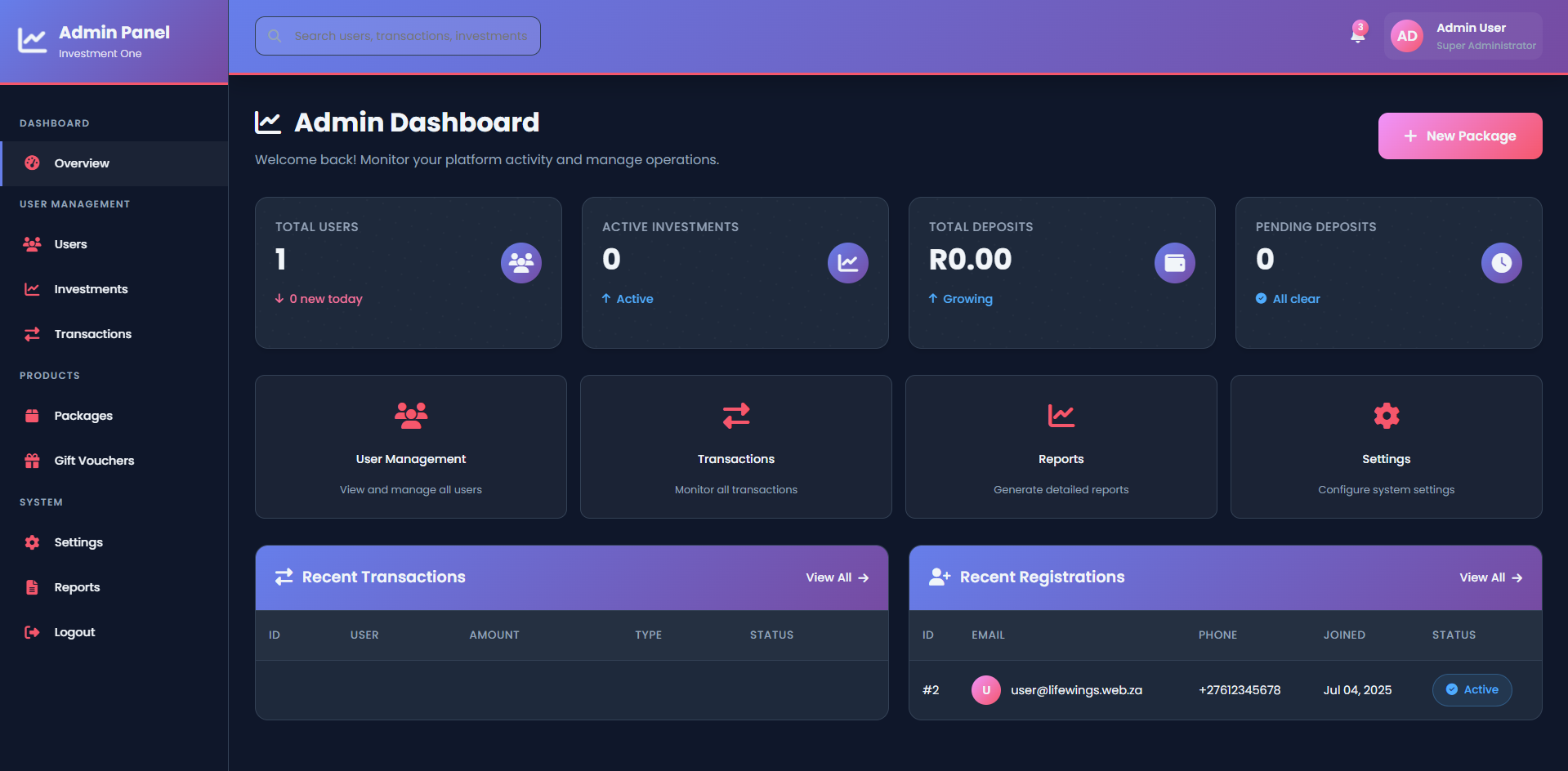Open the Users menu item
This screenshot has width=1568, height=771.
[x=114, y=244]
